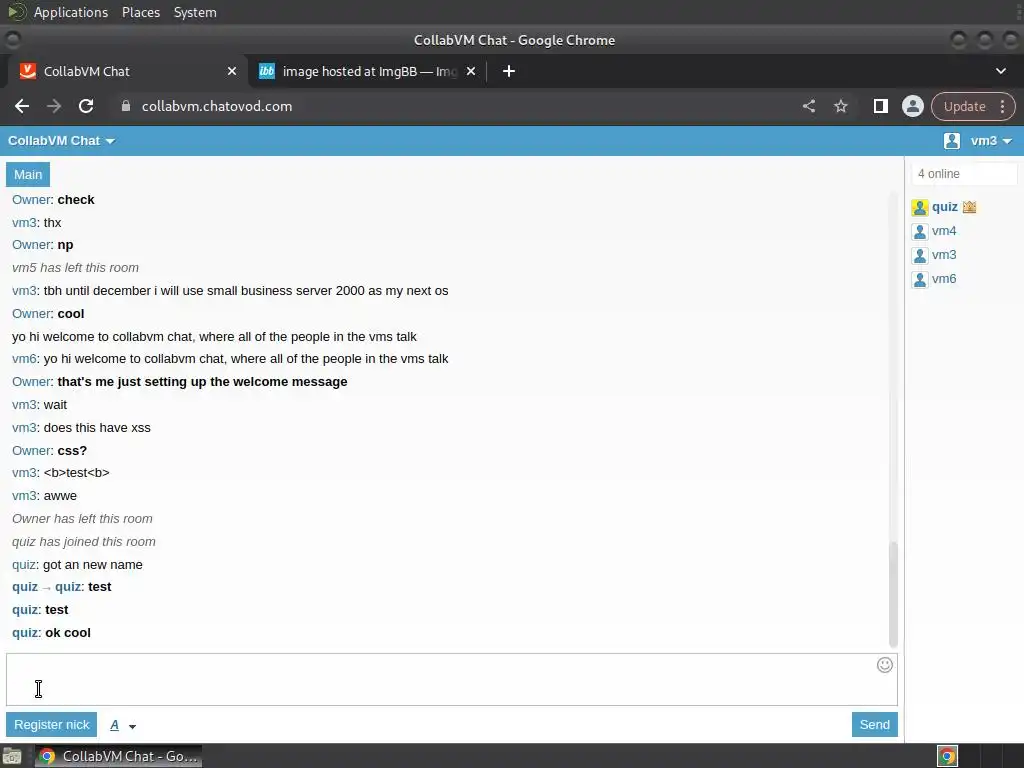Share this page via the share icon
1024x768 pixels.
pyautogui.click(x=809, y=106)
